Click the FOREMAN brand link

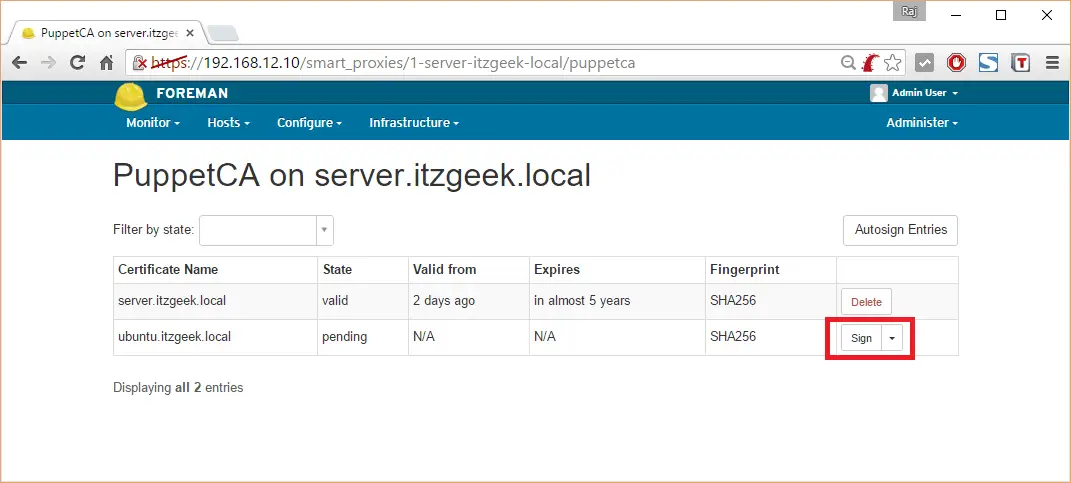(192, 94)
